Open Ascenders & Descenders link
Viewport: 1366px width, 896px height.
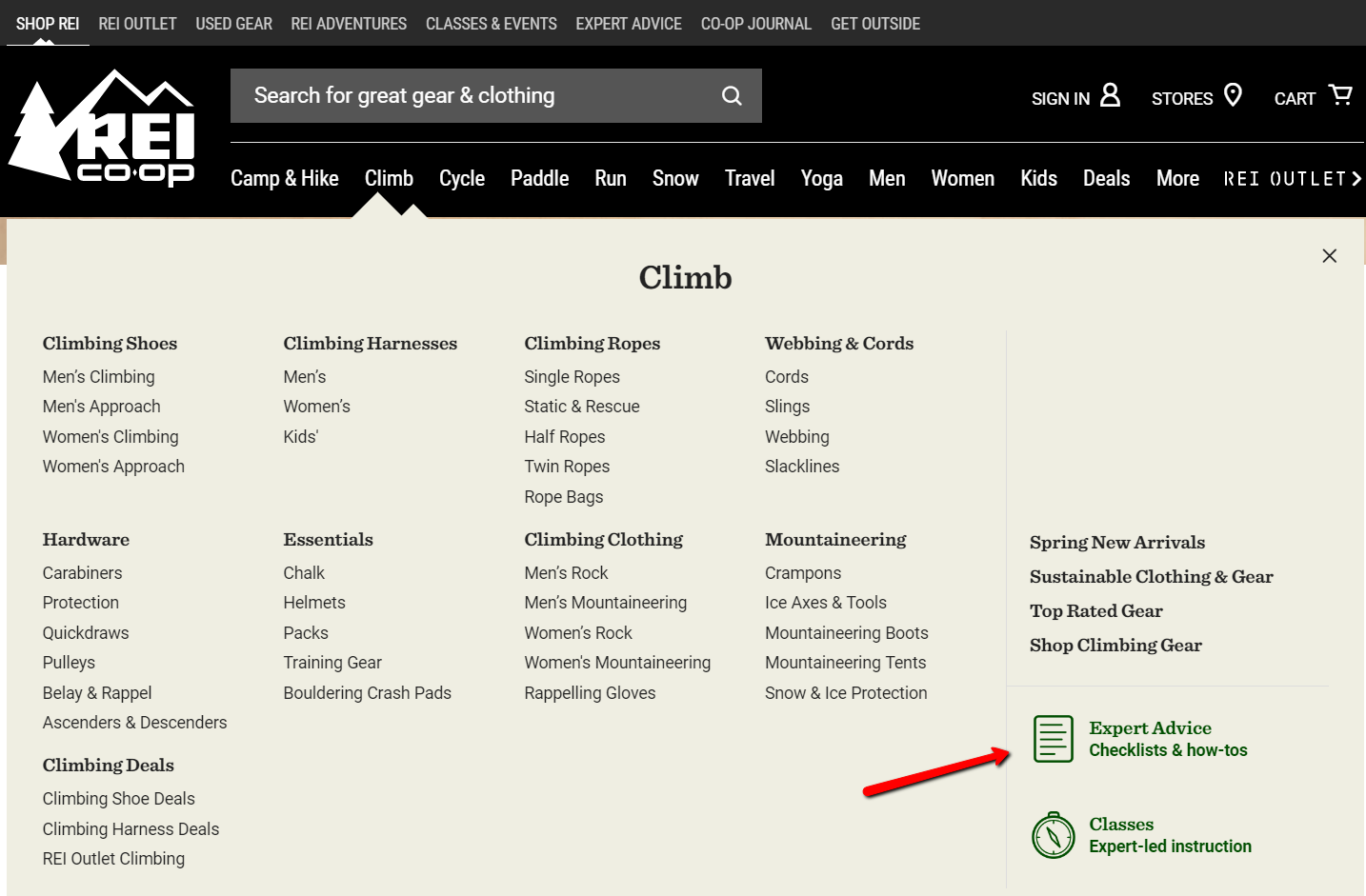pyautogui.click(x=134, y=723)
